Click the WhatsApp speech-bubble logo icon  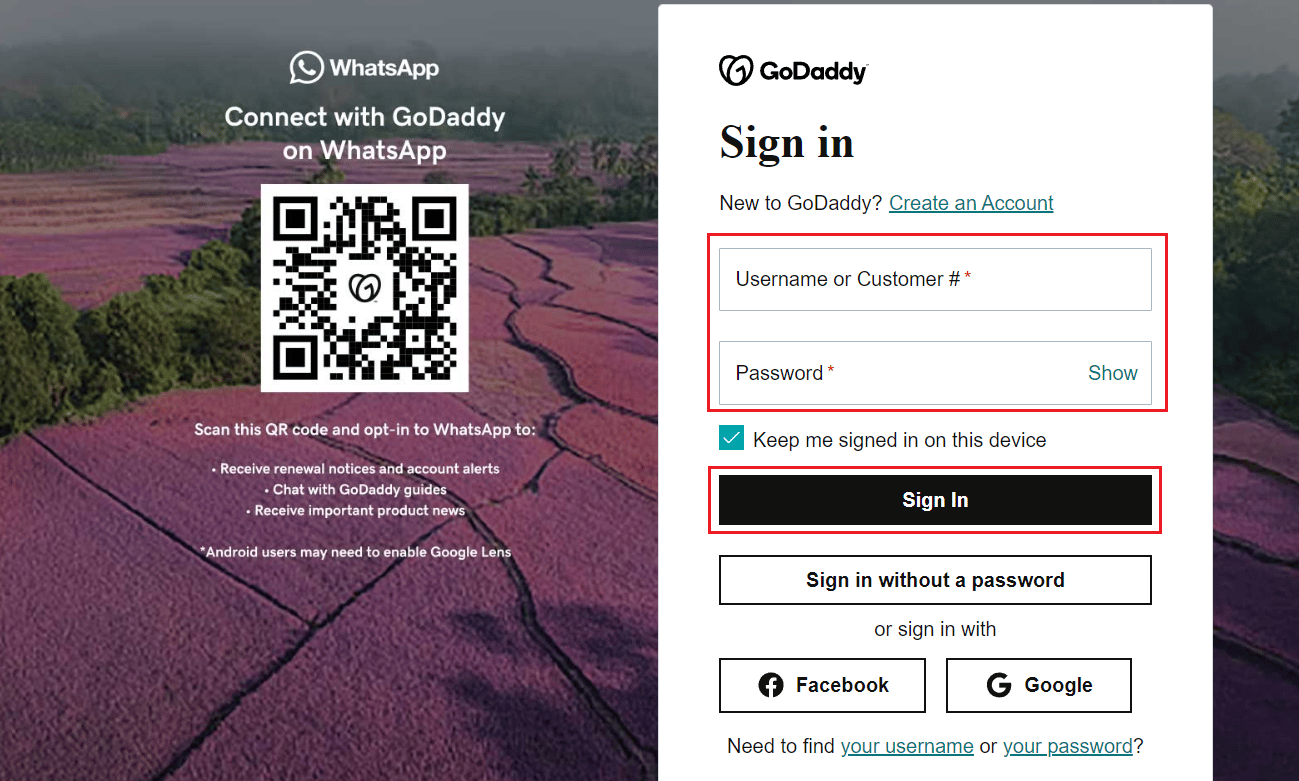306,68
